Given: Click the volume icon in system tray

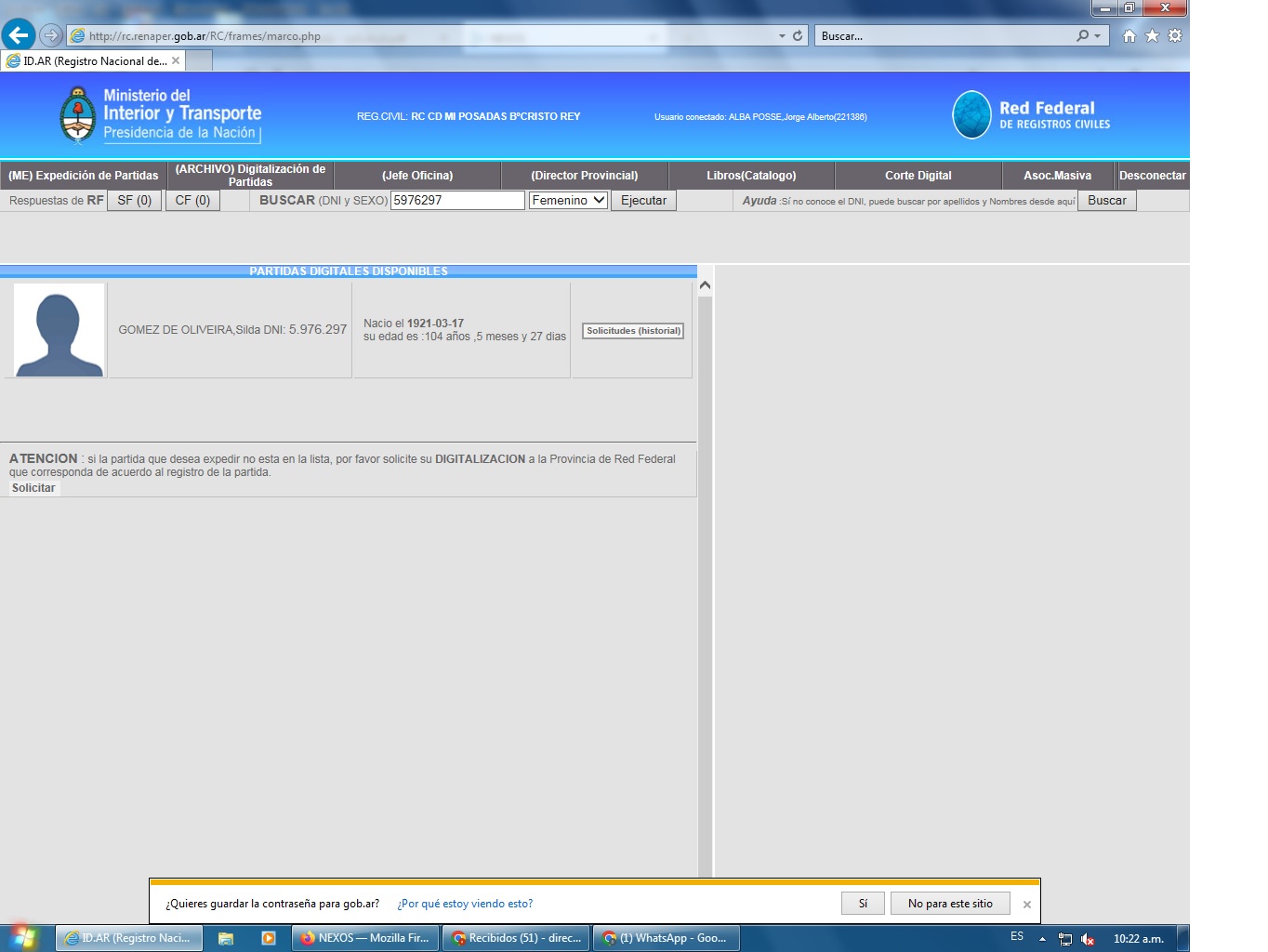Looking at the screenshot, I should click(1087, 939).
